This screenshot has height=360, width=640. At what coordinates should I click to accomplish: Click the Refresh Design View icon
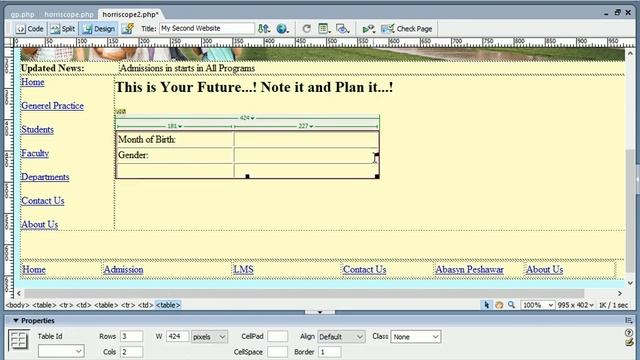point(307,29)
